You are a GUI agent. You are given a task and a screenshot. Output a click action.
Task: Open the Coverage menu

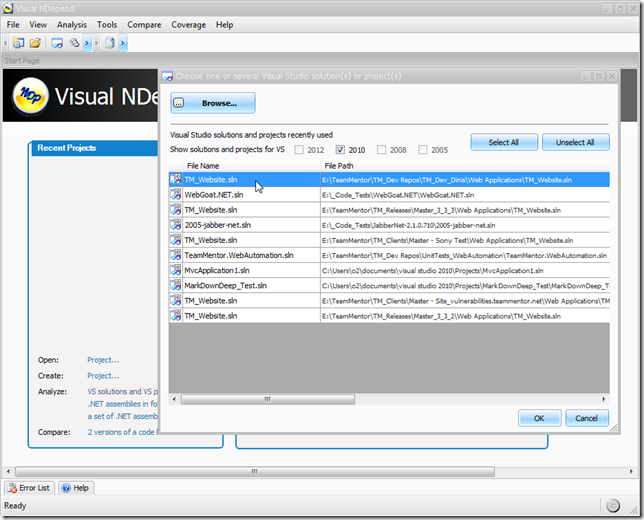[188, 24]
